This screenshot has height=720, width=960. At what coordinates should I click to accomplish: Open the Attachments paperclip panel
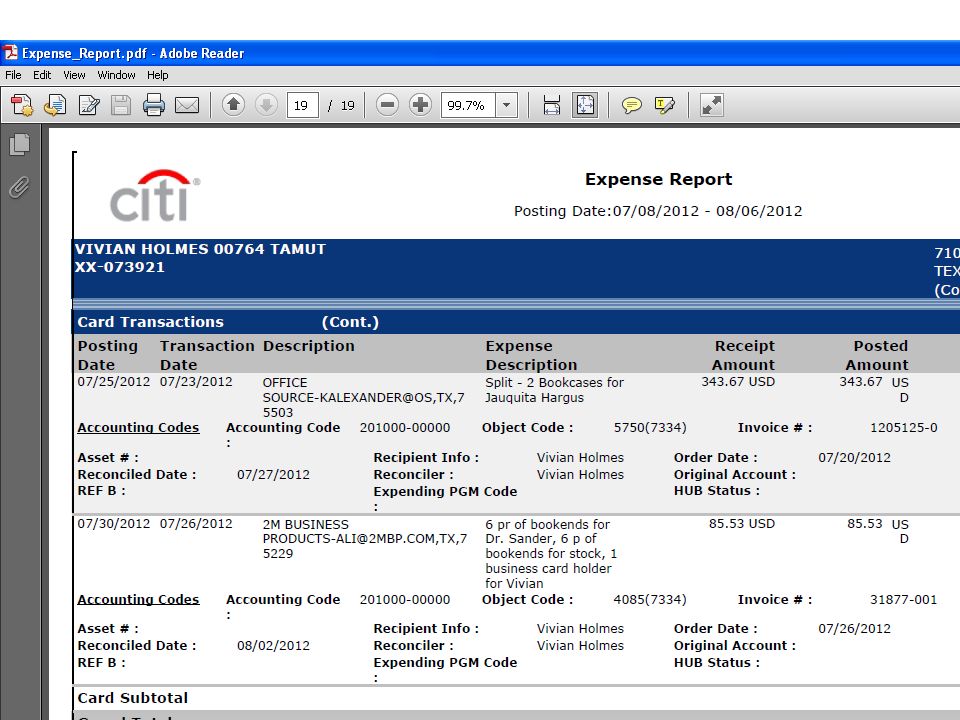[19, 187]
